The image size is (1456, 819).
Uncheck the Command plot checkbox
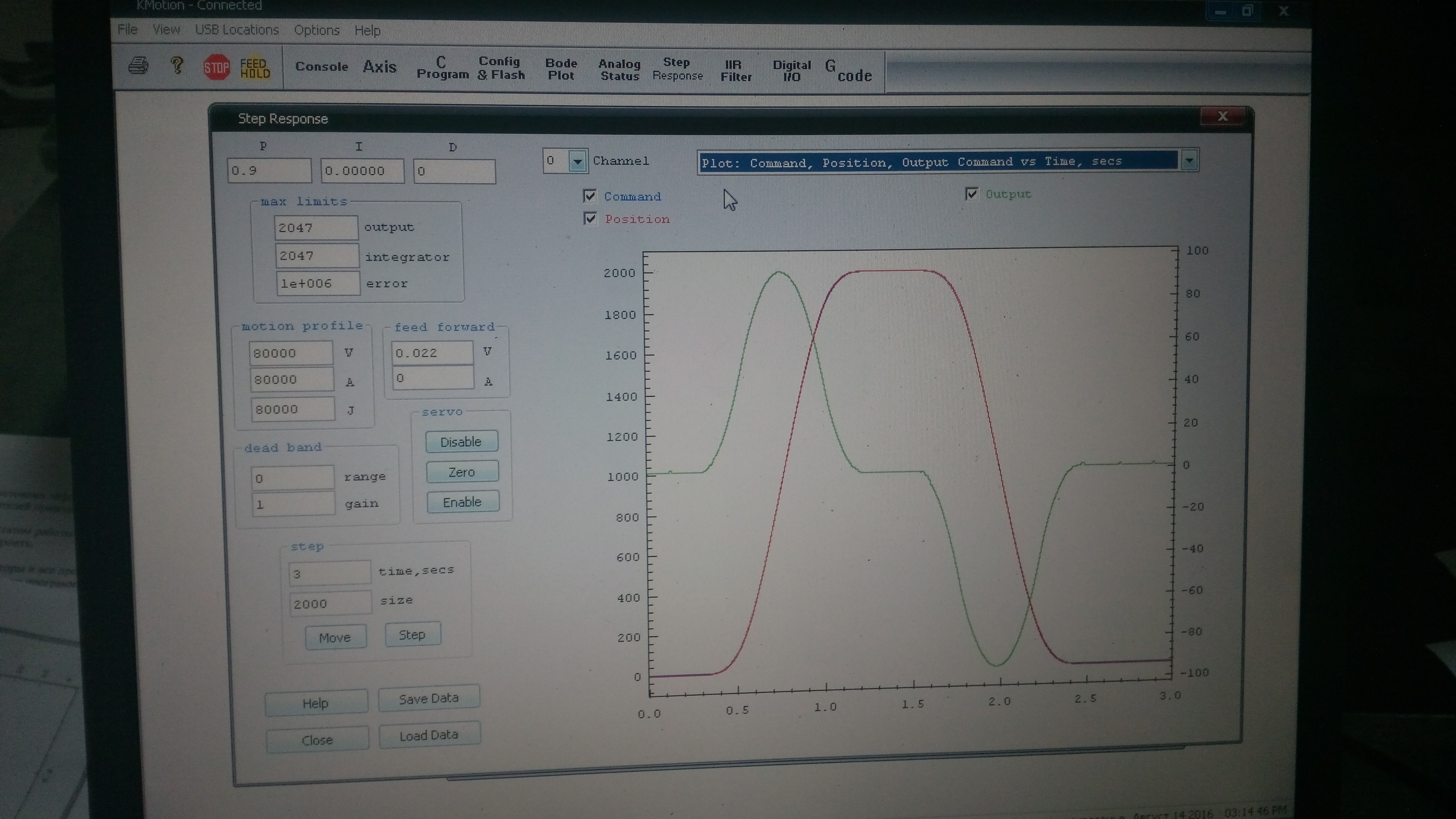[x=589, y=196]
